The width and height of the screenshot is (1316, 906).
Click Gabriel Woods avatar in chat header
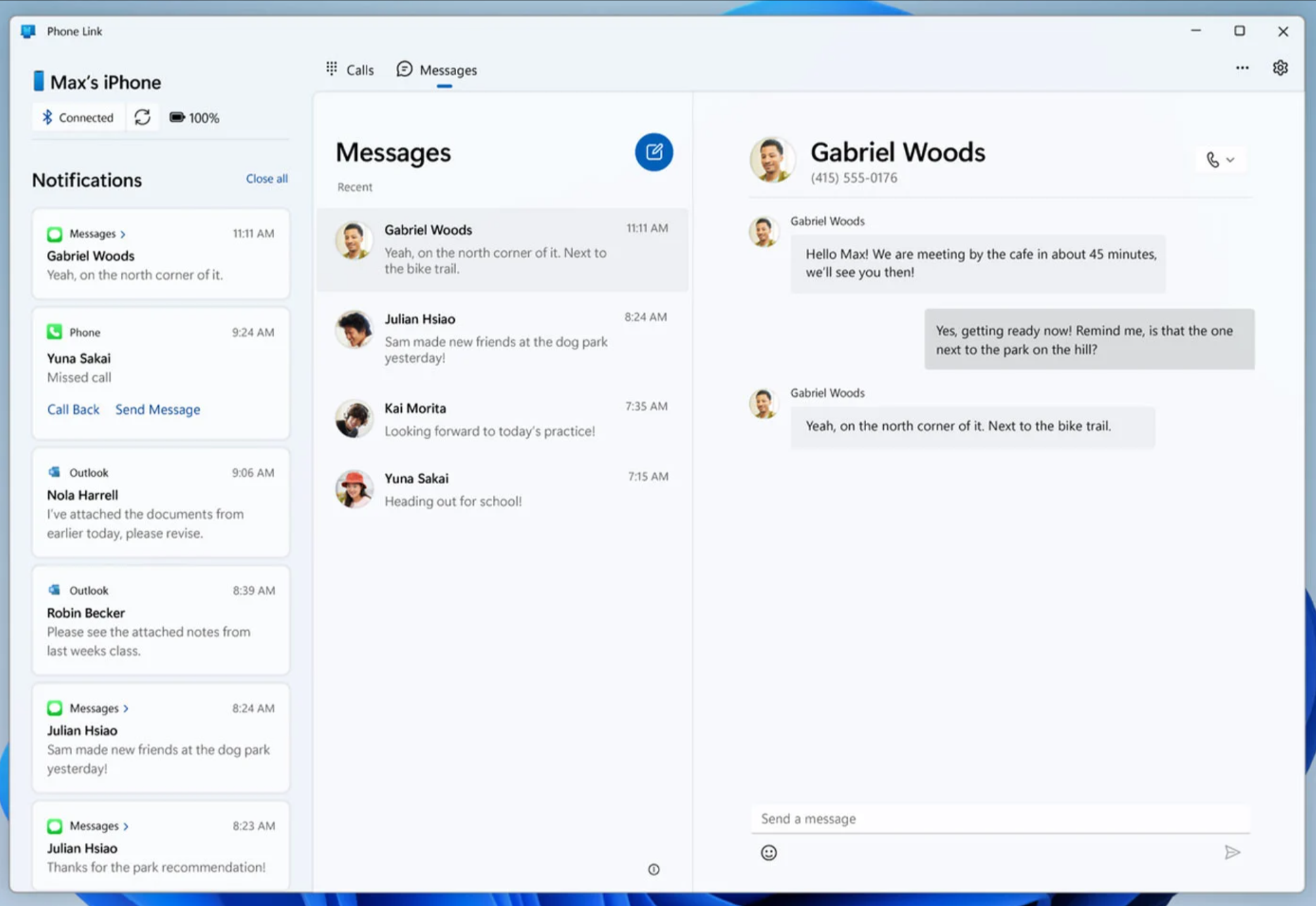point(772,159)
